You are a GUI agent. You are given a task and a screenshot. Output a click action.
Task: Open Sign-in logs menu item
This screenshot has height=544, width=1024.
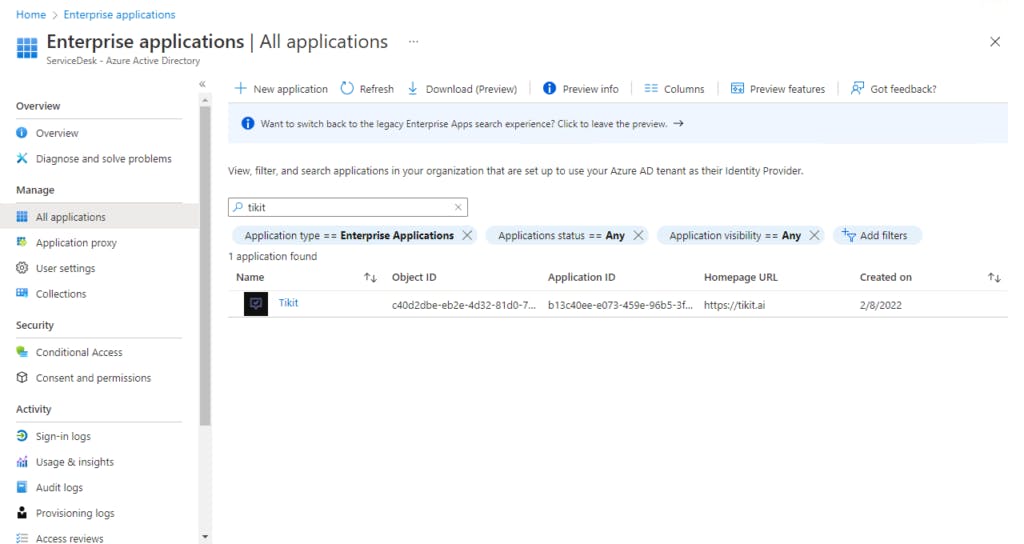coord(63,436)
